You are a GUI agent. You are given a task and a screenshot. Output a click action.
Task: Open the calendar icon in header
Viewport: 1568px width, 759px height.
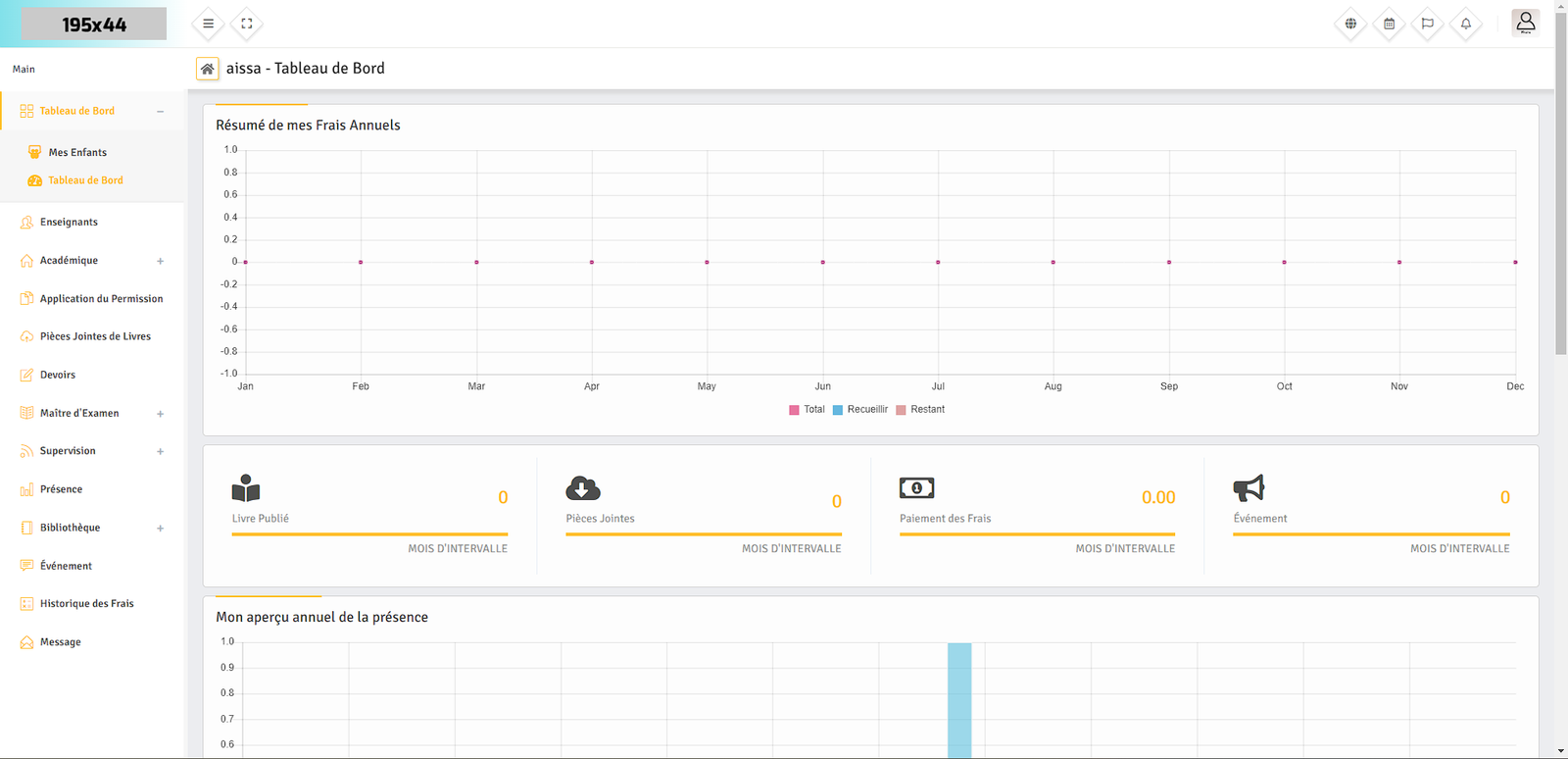click(1389, 24)
